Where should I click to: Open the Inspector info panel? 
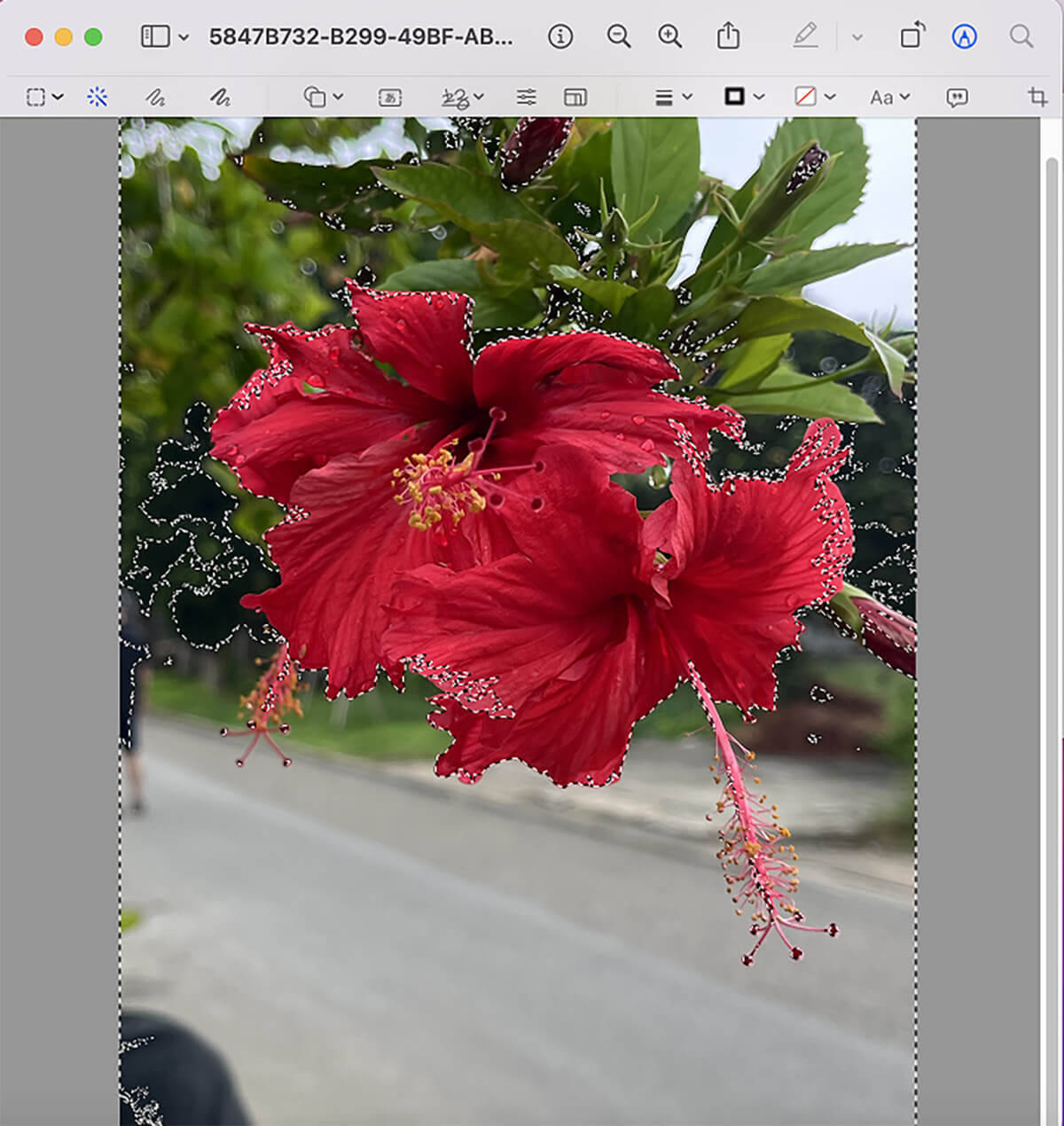coord(560,36)
